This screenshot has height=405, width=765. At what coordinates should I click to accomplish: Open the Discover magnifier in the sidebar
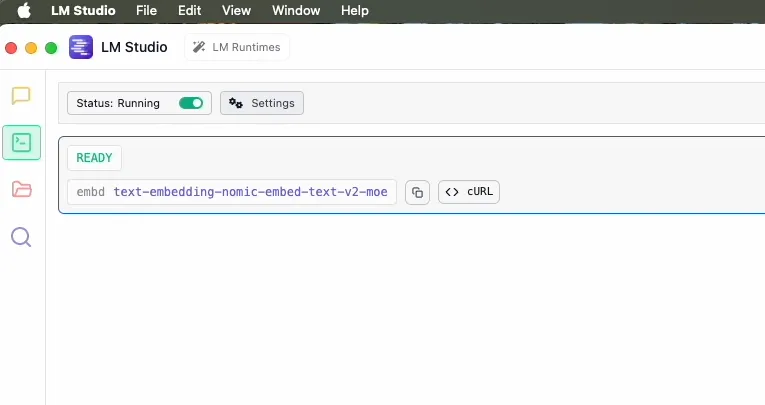tap(21, 237)
